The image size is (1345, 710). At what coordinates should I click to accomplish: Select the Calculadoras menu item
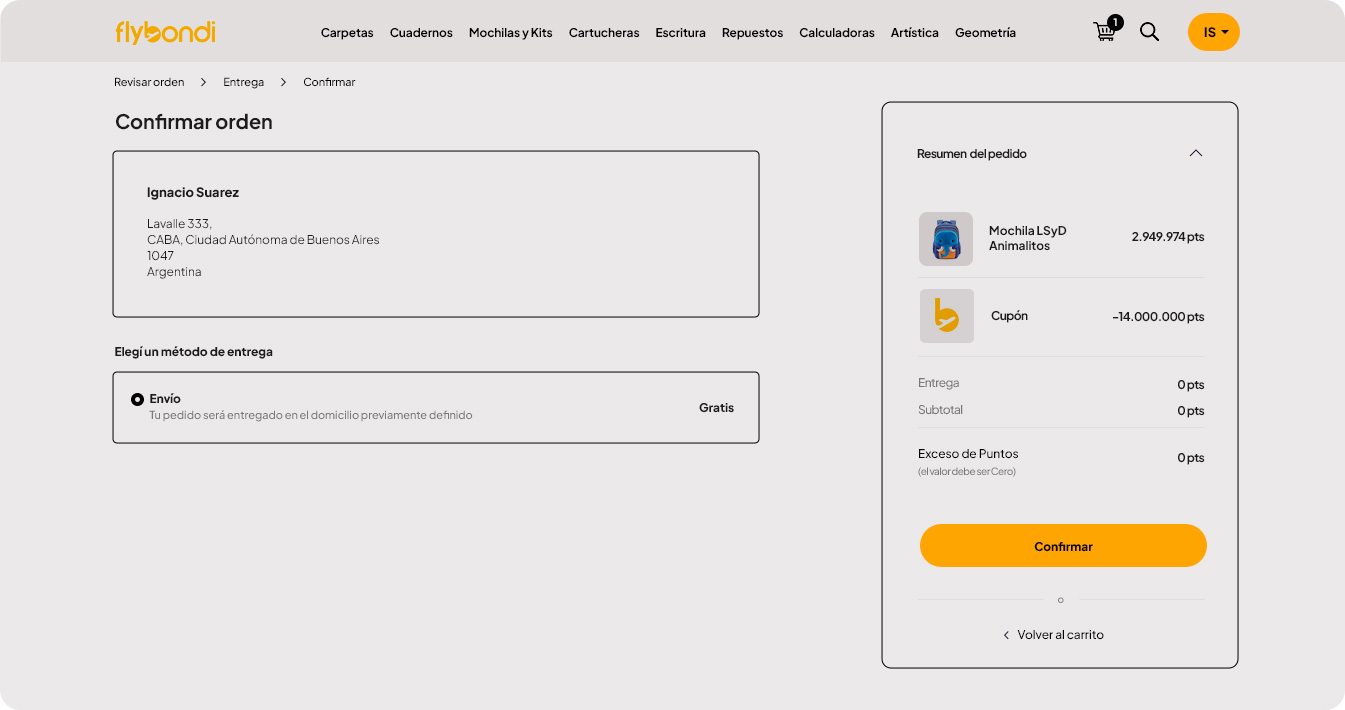click(836, 33)
